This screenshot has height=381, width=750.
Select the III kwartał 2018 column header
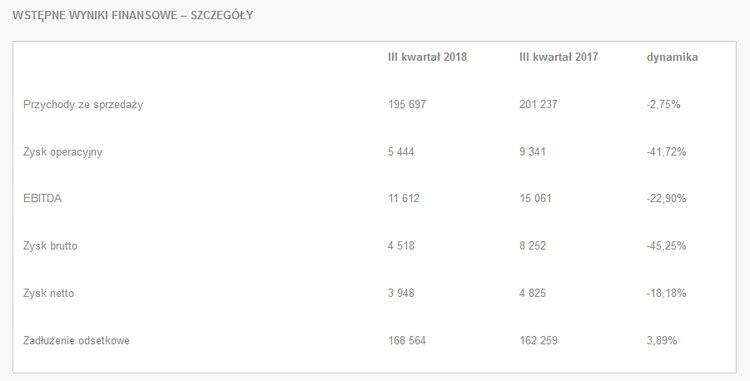[427, 57]
